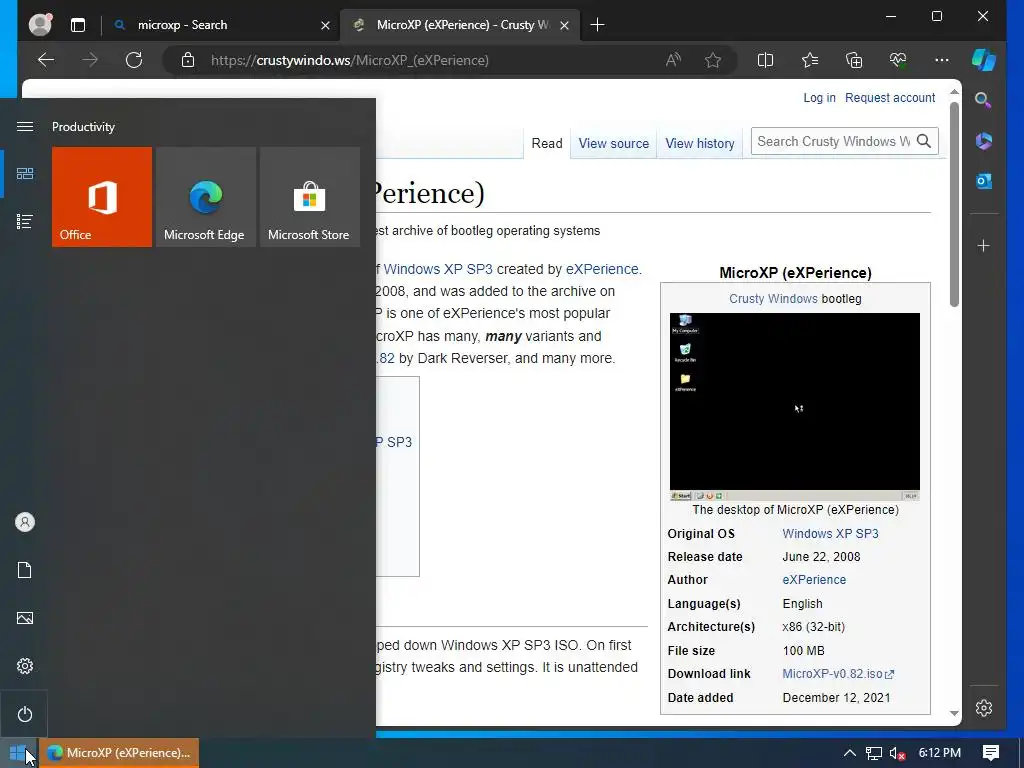Open the user account icon in Start
The image size is (1024, 768).
coord(25,522)
